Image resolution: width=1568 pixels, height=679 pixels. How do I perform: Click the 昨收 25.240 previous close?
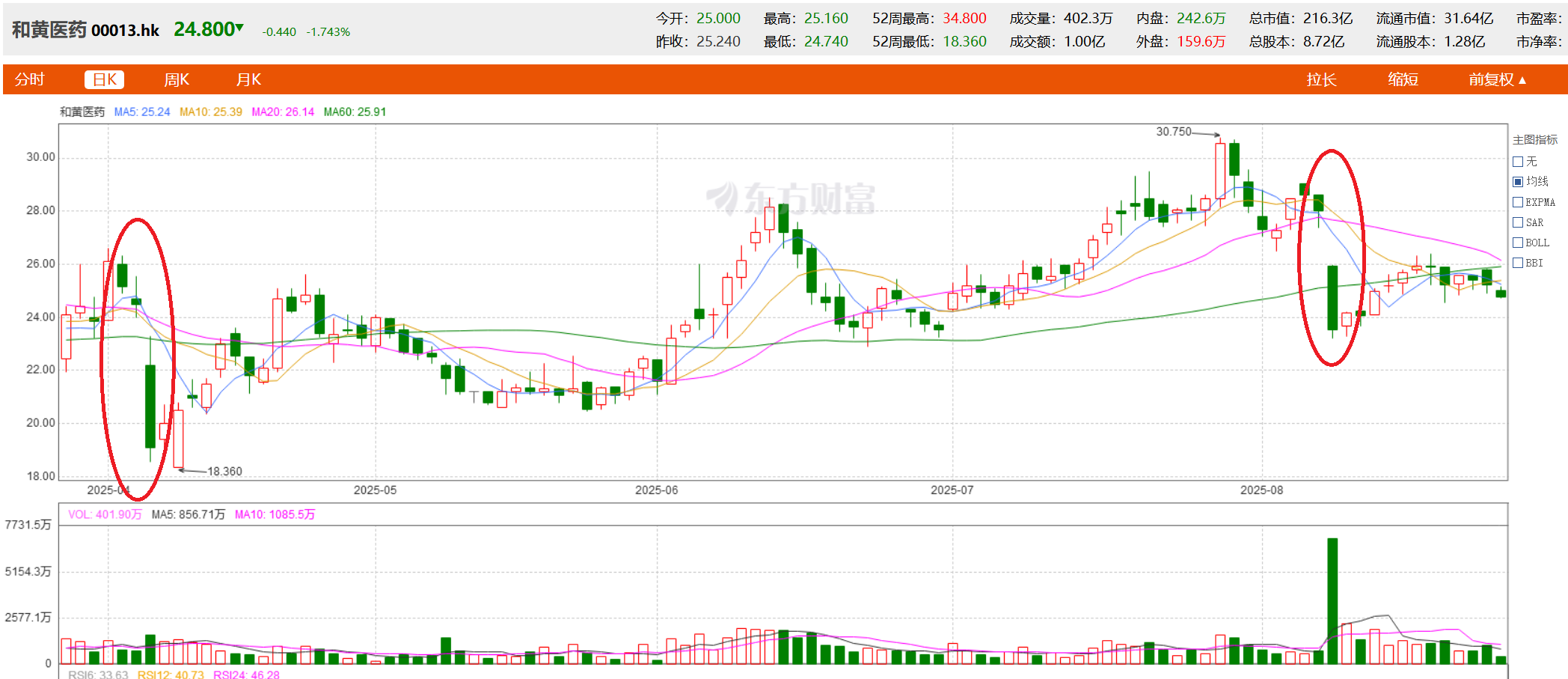click(x=718, y=41)
